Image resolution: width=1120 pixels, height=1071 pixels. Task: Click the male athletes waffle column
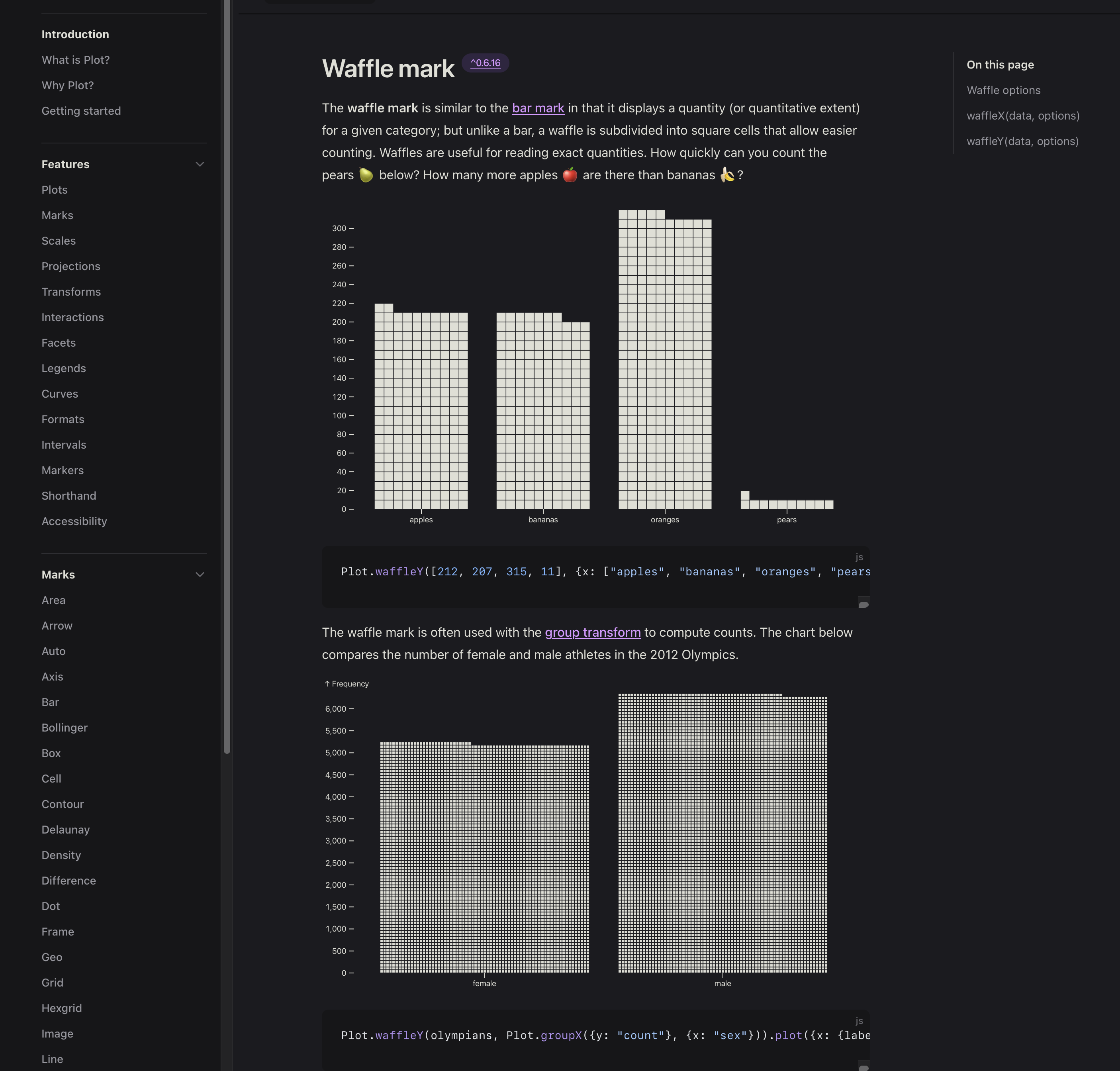[723, 833]
